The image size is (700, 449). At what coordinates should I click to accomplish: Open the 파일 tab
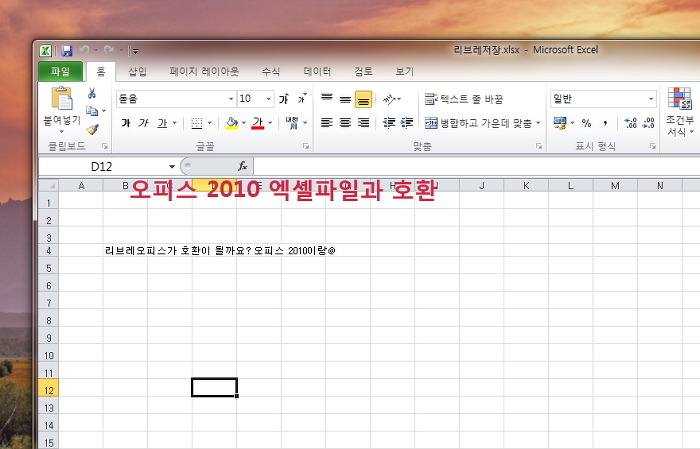click(60, 71)
